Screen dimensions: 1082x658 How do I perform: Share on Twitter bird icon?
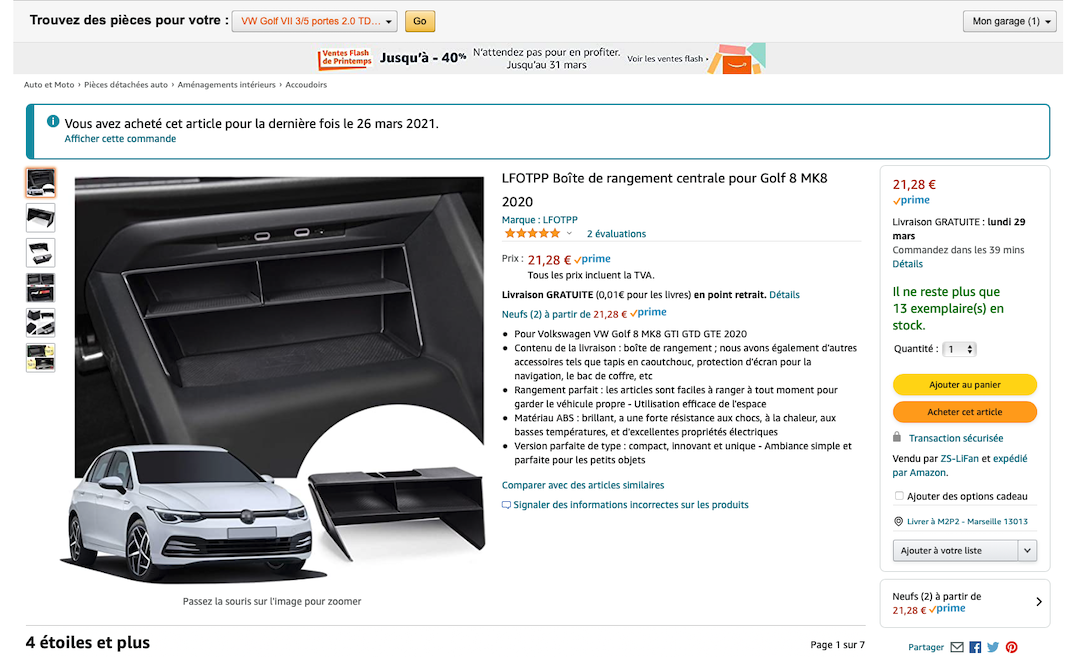(993, 647)
